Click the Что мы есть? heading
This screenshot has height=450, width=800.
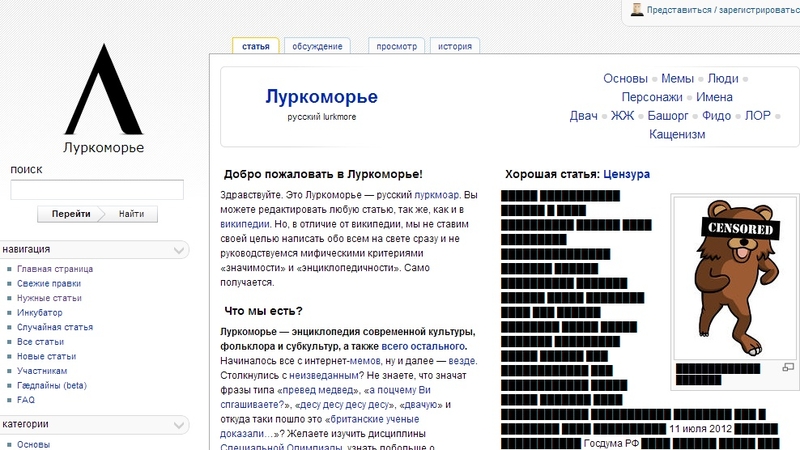click(x=263, y=311)
